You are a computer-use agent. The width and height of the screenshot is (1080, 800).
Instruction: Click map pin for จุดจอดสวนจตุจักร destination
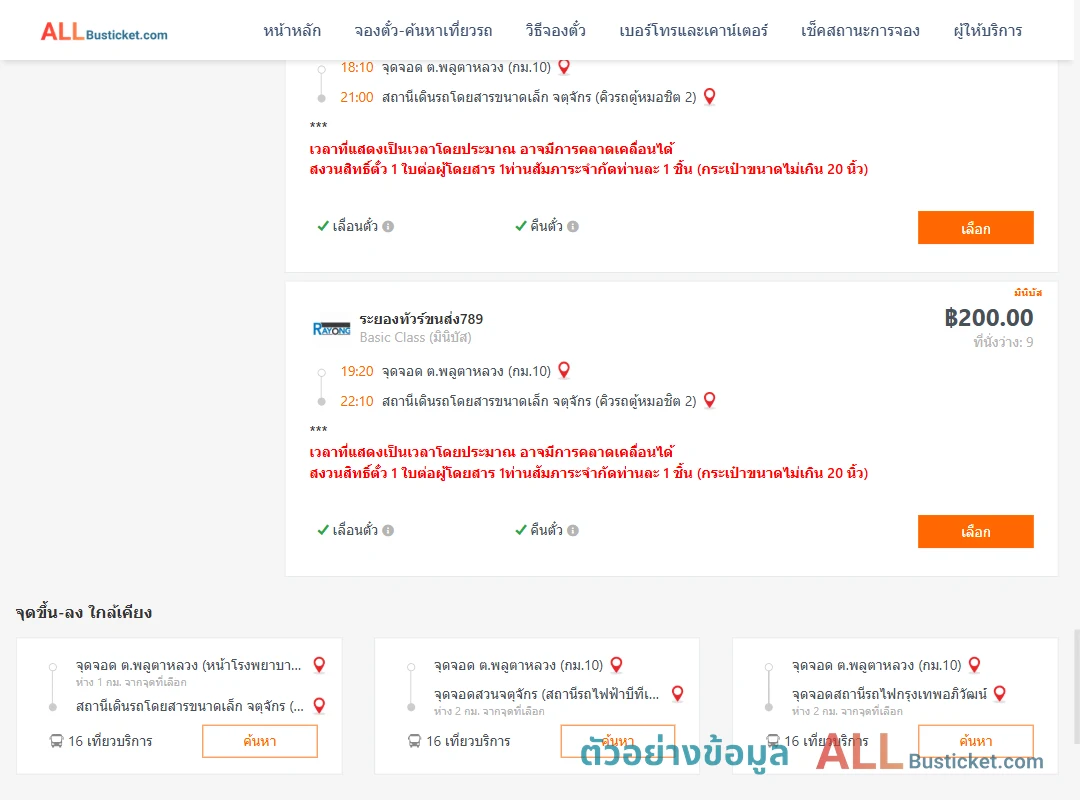pos(678,694)
